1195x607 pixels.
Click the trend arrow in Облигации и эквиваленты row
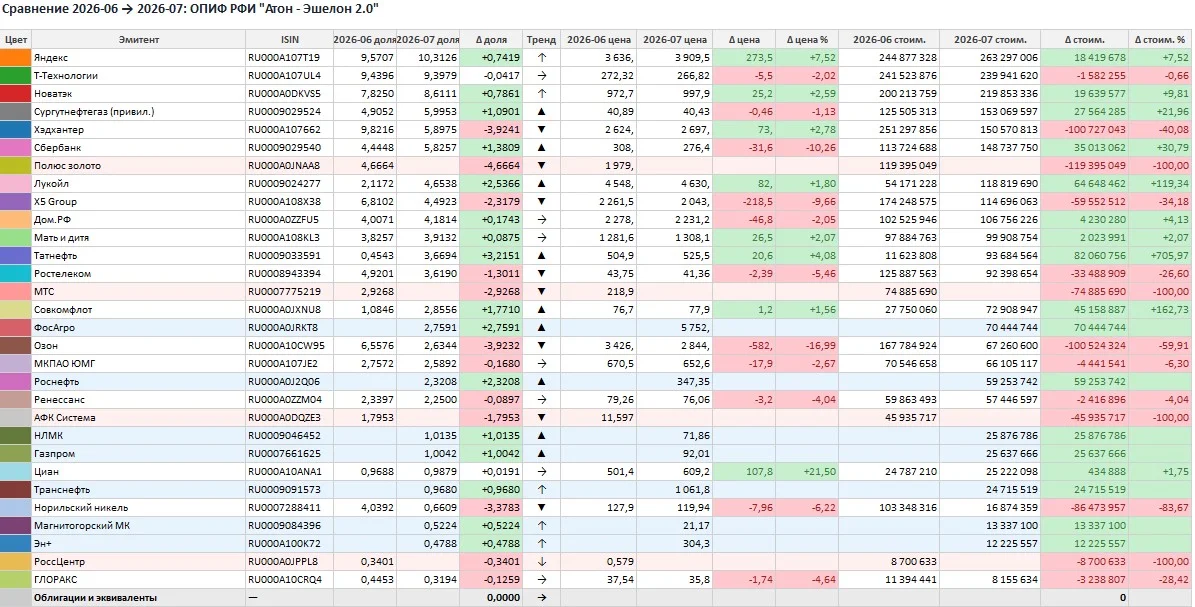542,598
